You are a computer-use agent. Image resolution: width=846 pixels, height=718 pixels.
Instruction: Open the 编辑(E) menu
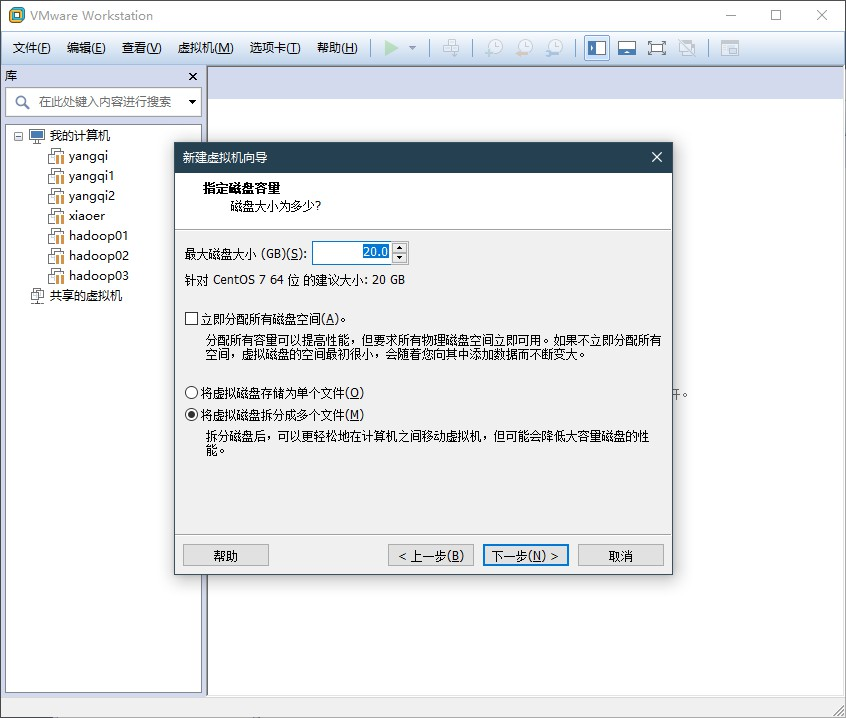86,48
